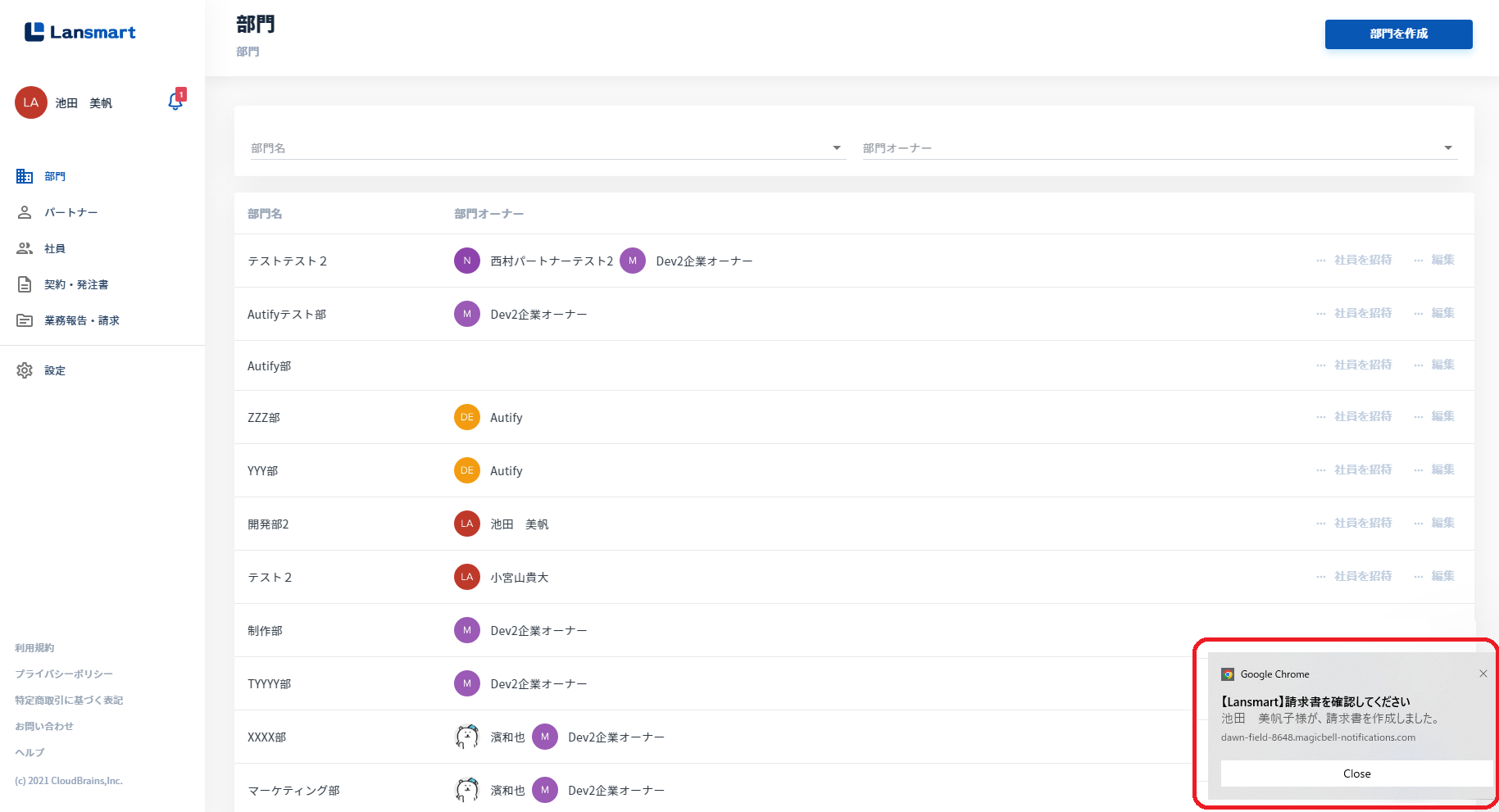Image resolution: width=1499 pixels, height=812 pixels.
Task: Click Close button in notification popup
Action: pyautogui.click(x=1356, y=773)
